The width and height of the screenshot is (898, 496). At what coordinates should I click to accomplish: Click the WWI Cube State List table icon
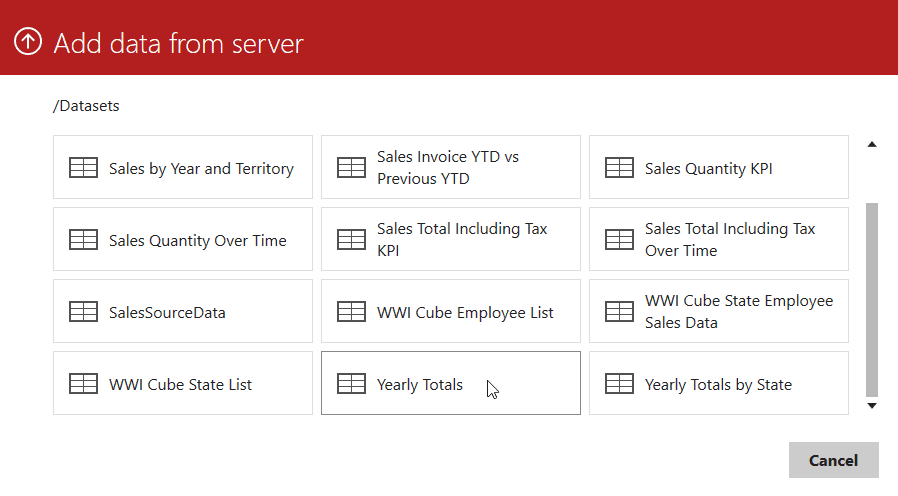(83, 384)
